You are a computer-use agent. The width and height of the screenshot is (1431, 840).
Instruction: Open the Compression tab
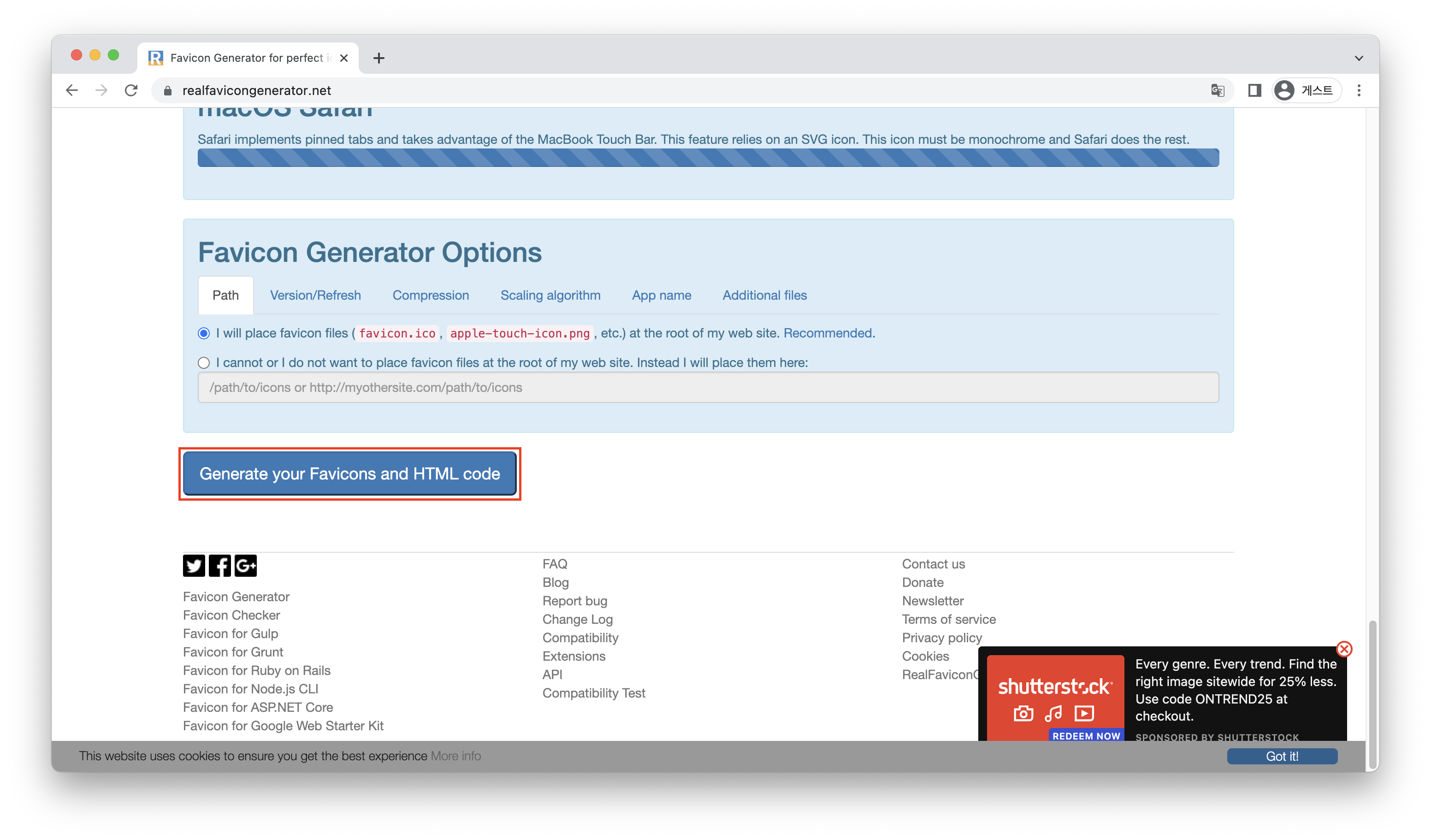coord(431,296)
